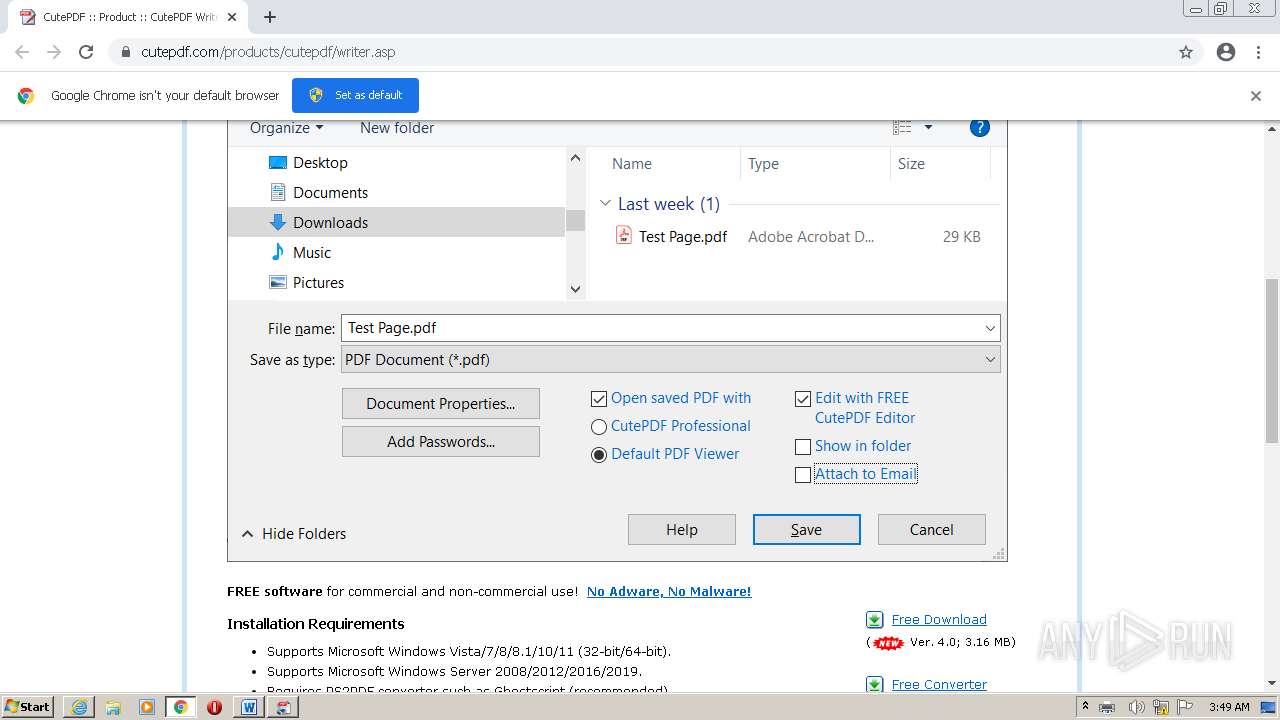Sort by the Type column header
The height and width of the screenshot is (720, 1280).
(763, 164)
